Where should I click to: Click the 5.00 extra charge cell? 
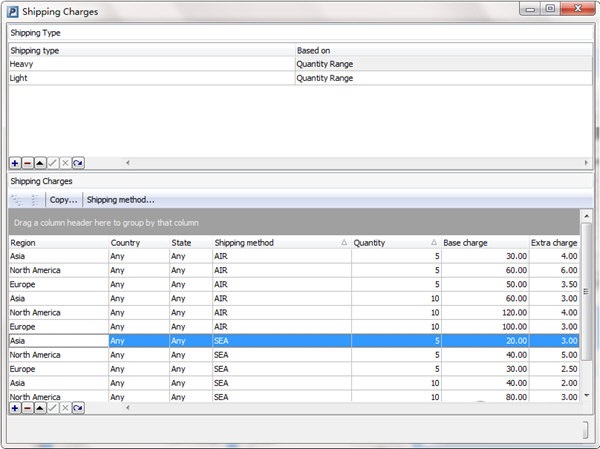coord(554,355)
